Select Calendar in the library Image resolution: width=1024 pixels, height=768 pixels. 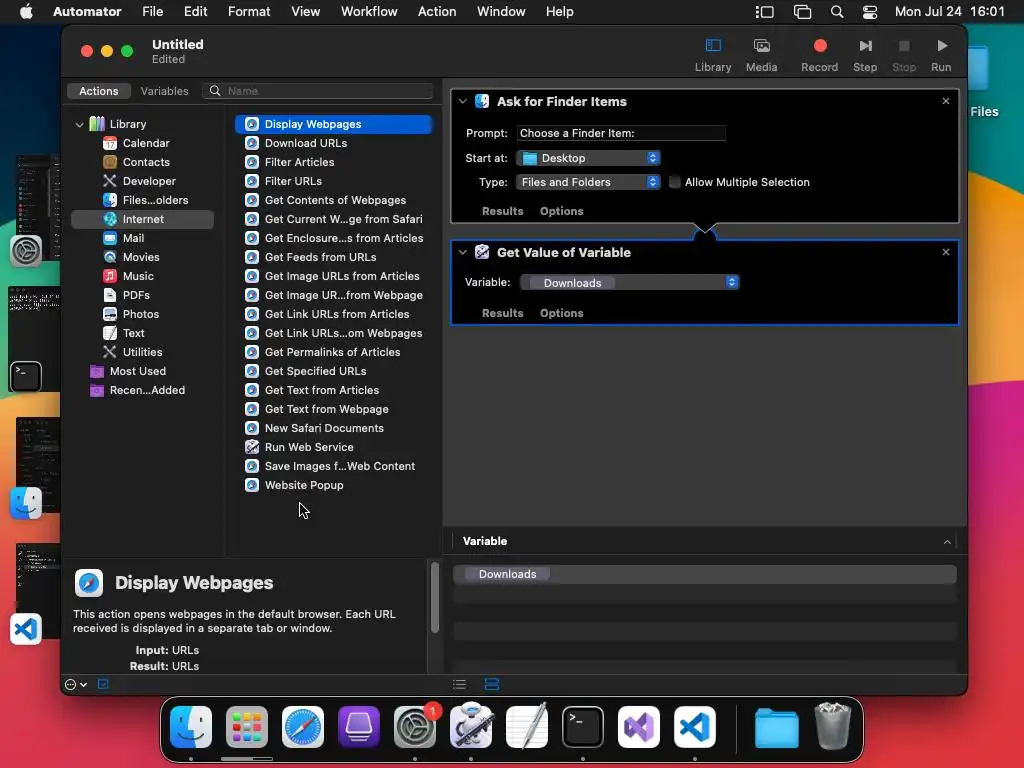click(146, 143)
